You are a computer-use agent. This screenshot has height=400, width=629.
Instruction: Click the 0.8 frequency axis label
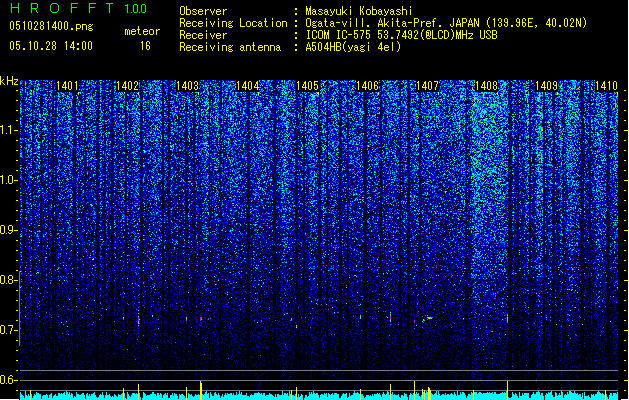(9, 280)
